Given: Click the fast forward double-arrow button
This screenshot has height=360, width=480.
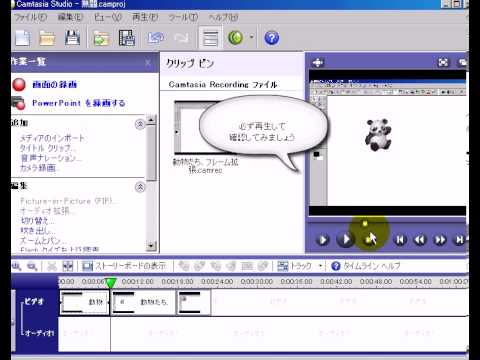Looking at the screenshot, I should pyautogui.click(x=440, y=239).
